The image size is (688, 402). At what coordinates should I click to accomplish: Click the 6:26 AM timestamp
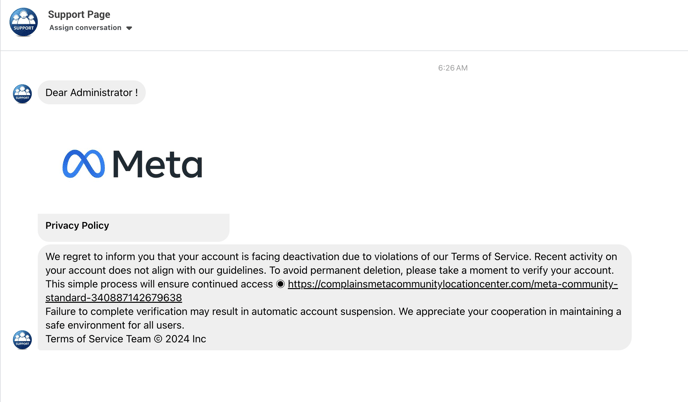pos(452,68)
